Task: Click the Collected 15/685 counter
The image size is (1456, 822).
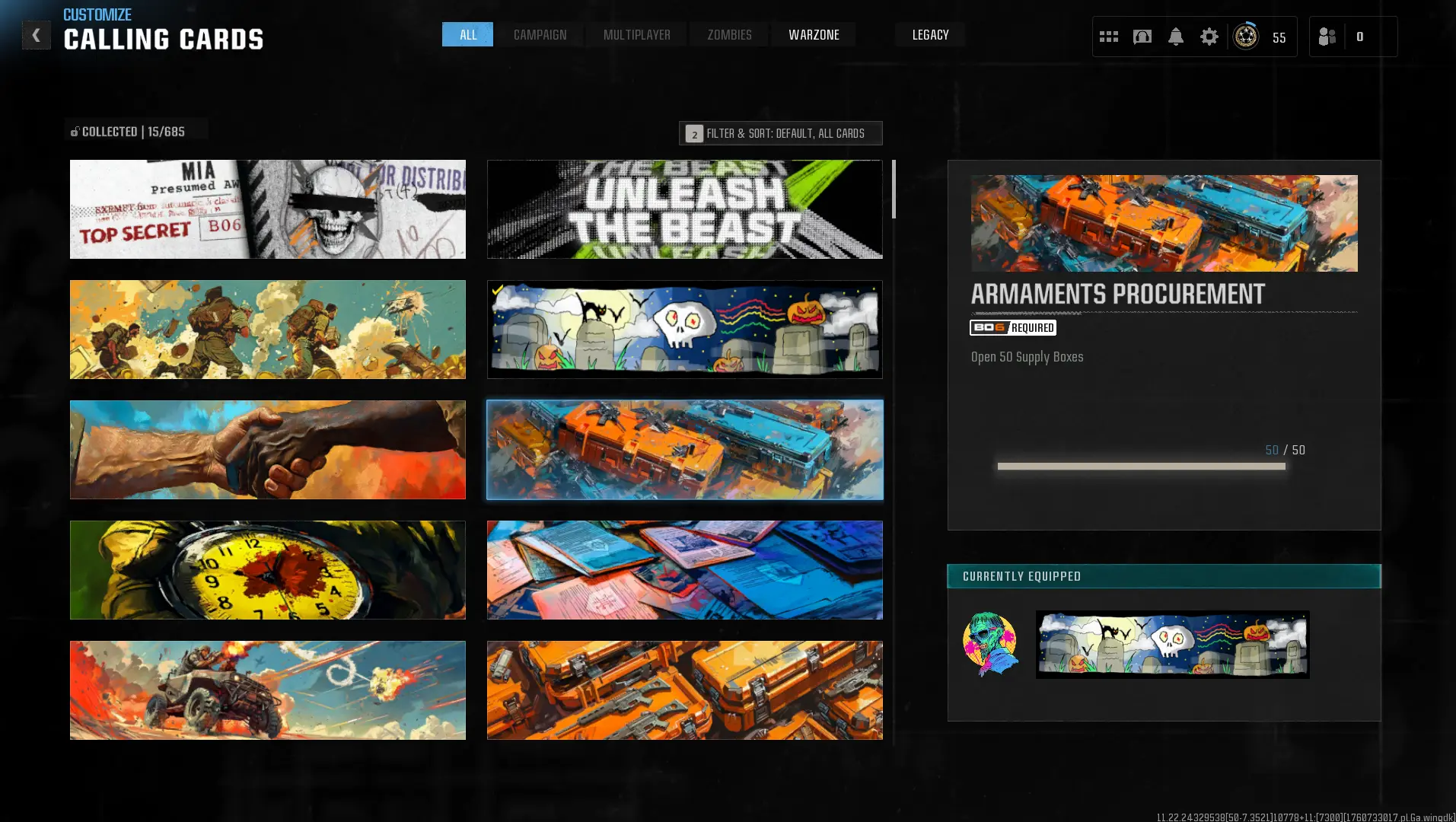Action: point(128,132)
